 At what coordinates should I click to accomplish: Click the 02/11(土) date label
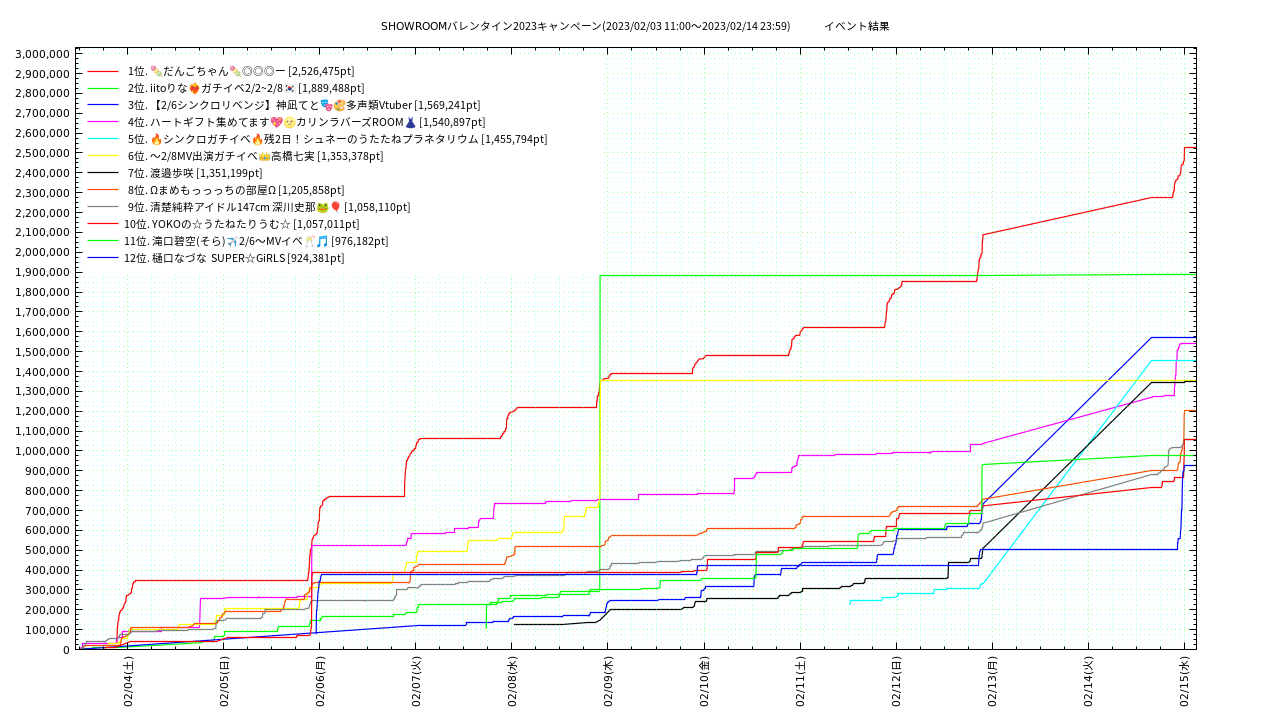(800, 682)
